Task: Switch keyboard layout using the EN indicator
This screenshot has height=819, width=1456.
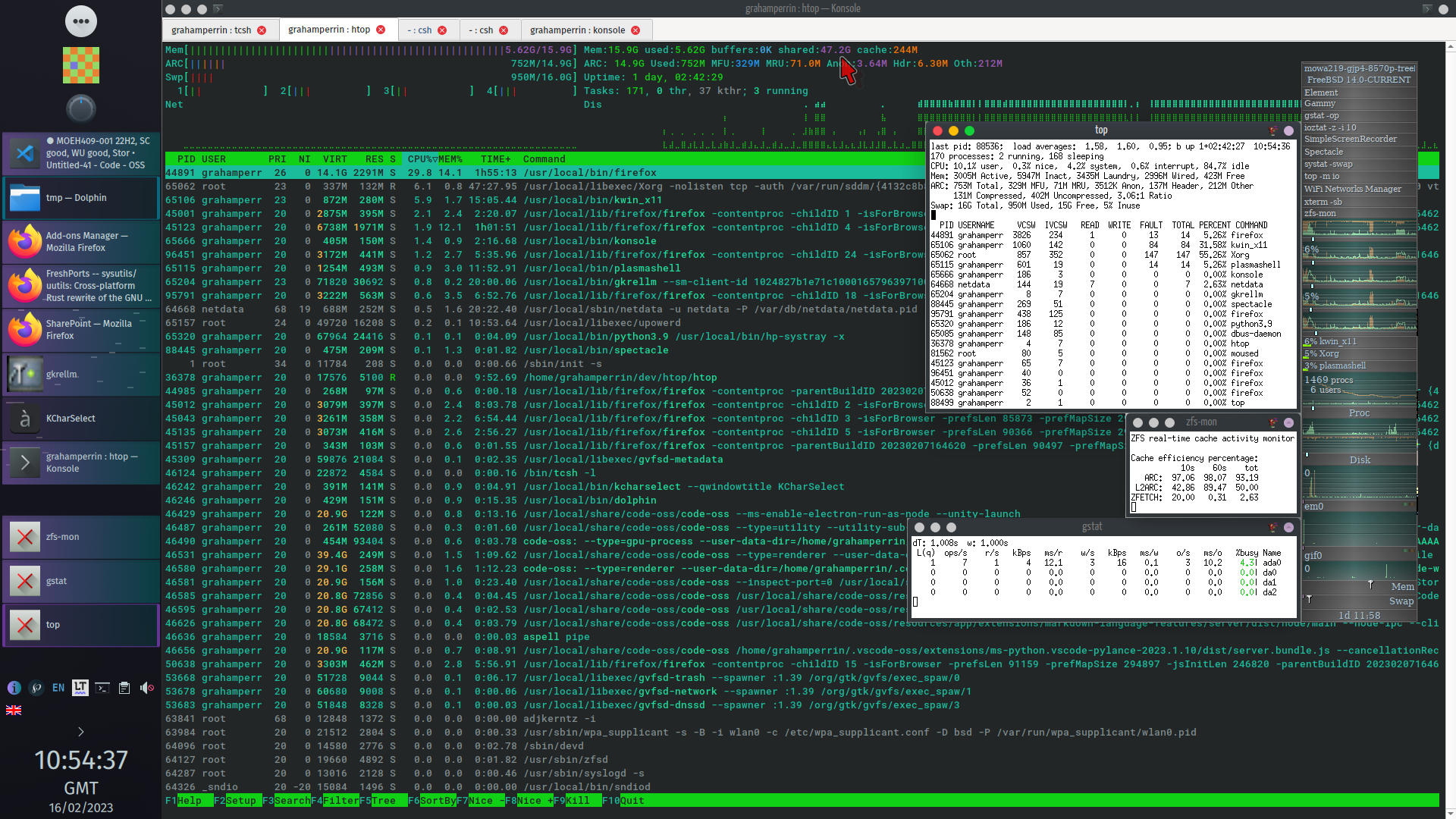Action: pyautogui.click(x=58, y=688)
